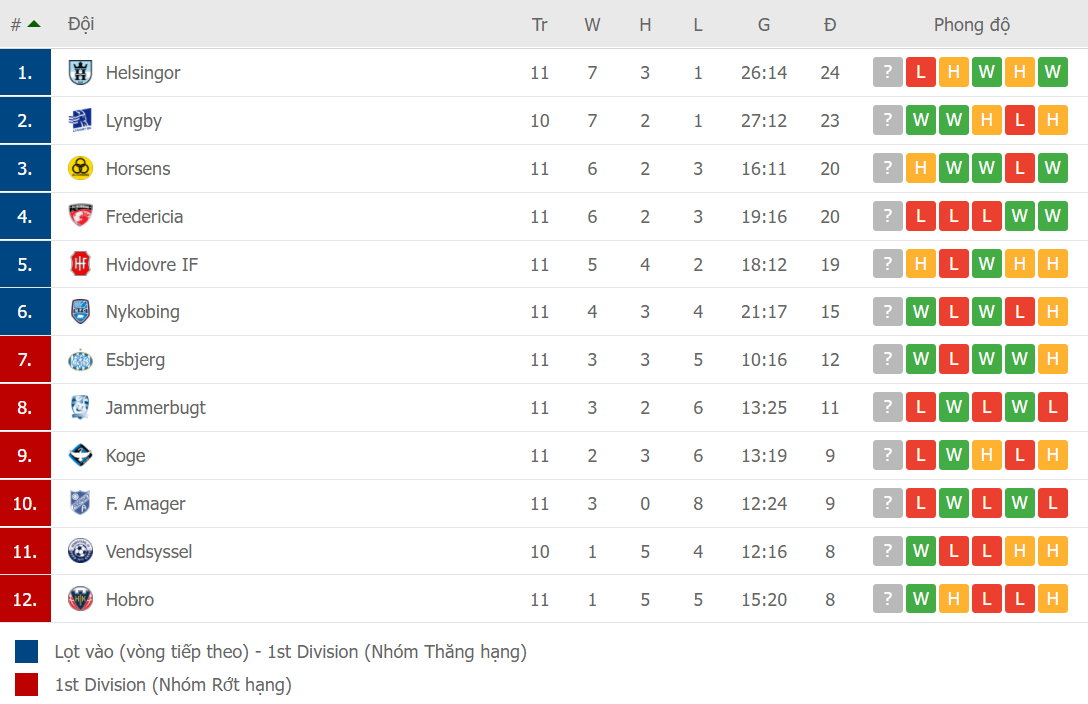The image size is (1088, 704).
Task: Click the Helsingor team crest icon
Action: (x=80, y=73)
